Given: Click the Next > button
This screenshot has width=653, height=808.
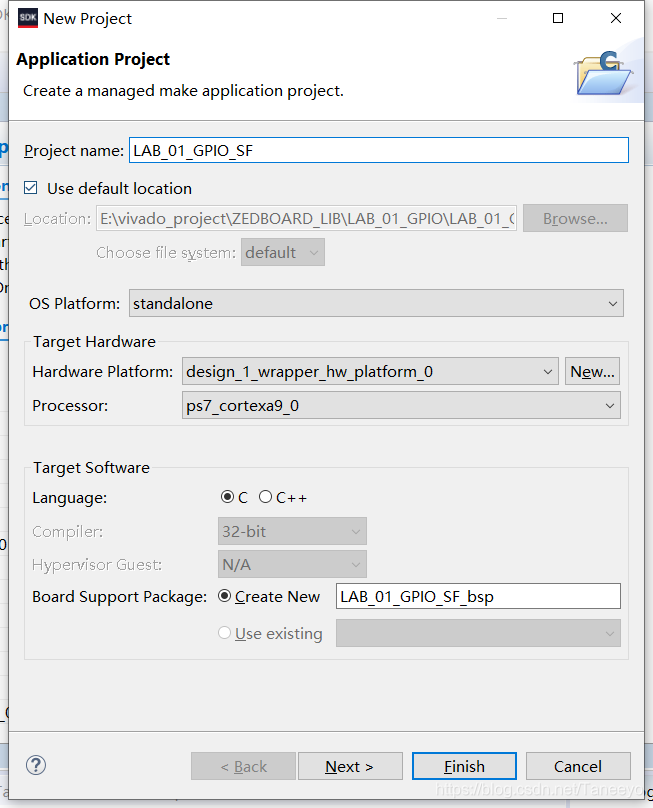Looking at the screenshot, I should tap(350, 766).
